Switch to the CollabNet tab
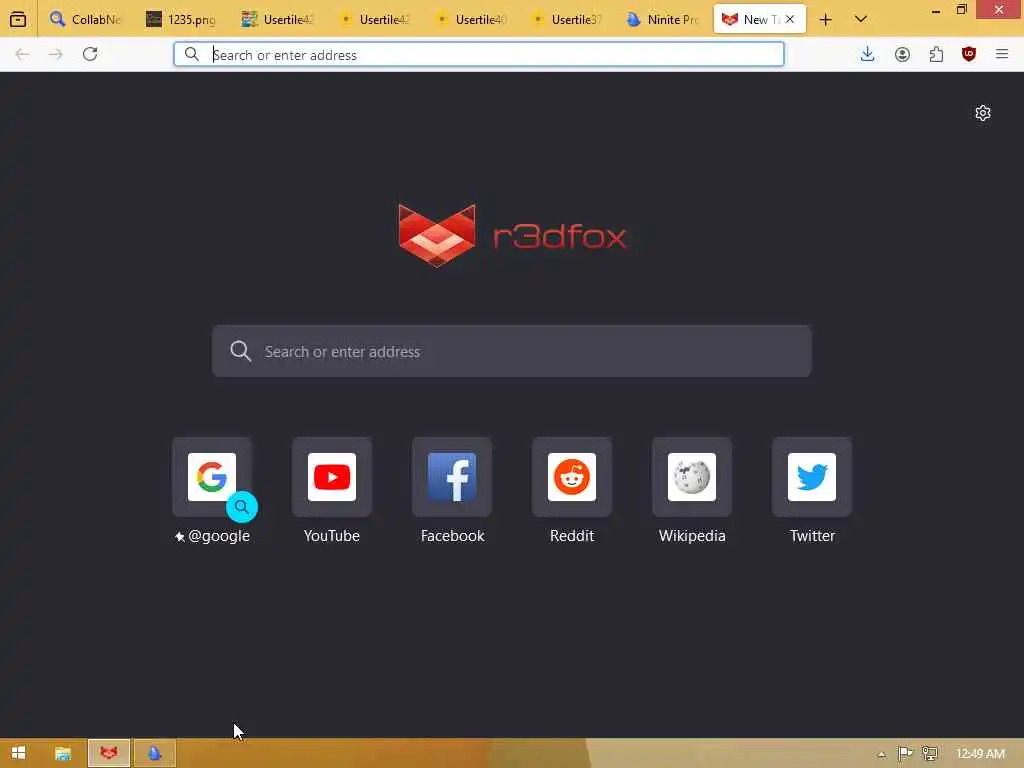This screenshot has width=1024, height=768. coord(86,20)
